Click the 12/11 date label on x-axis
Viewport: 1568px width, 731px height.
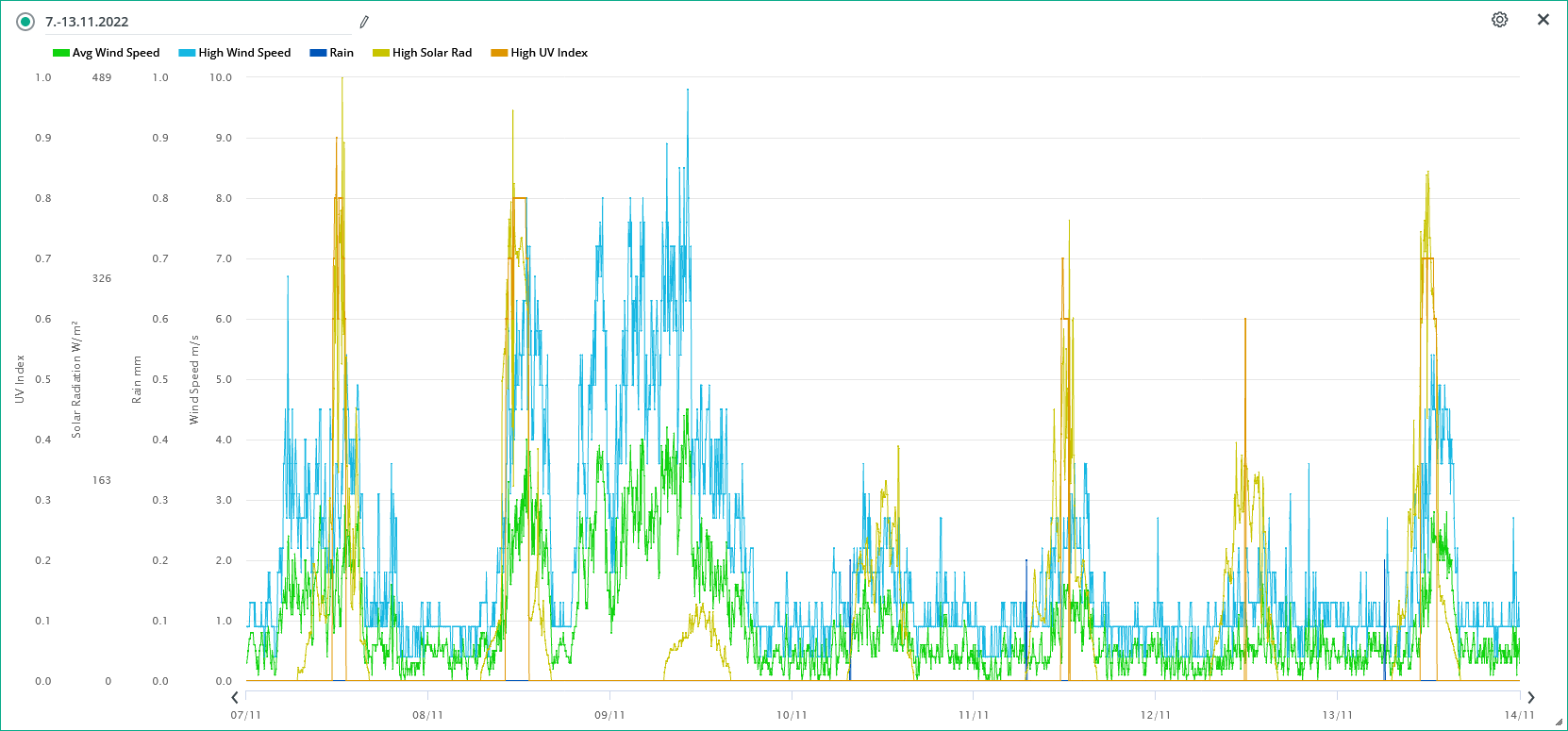(1155, 715)
